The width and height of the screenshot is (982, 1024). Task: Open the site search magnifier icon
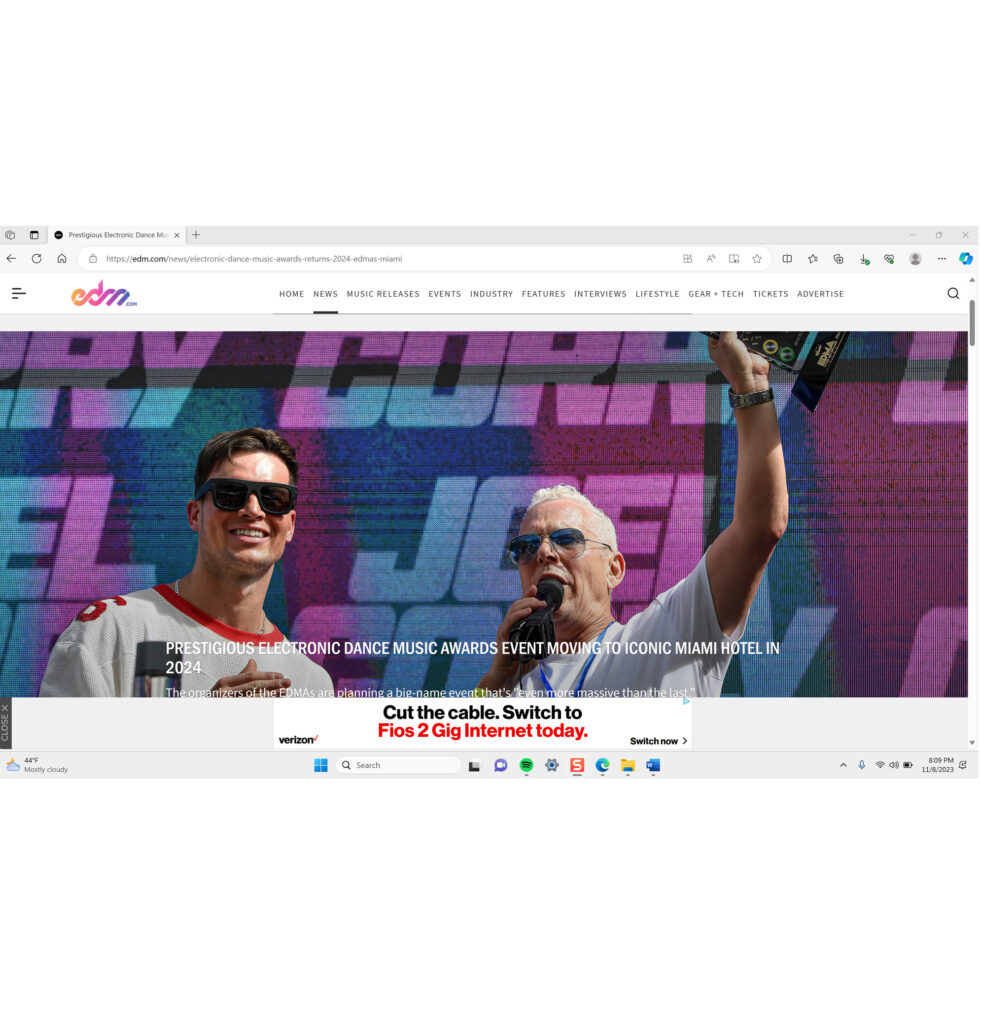pos(952,293)
